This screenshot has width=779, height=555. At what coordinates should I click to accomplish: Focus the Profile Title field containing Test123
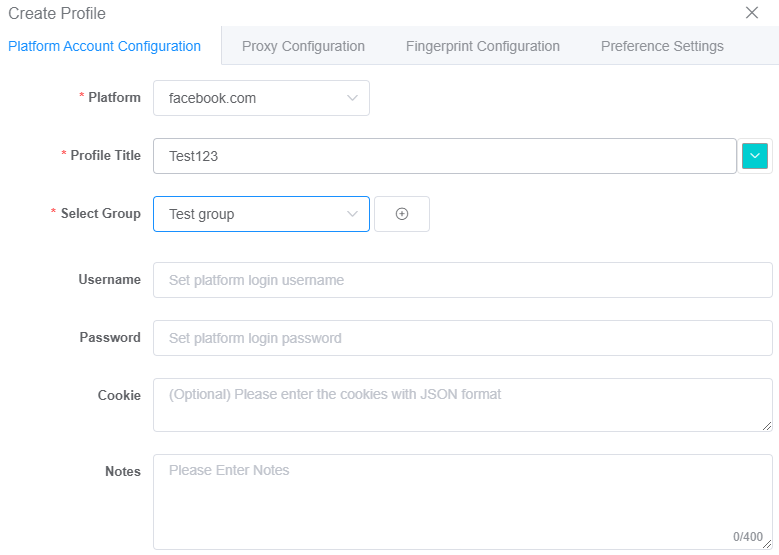tap(445, 156)
